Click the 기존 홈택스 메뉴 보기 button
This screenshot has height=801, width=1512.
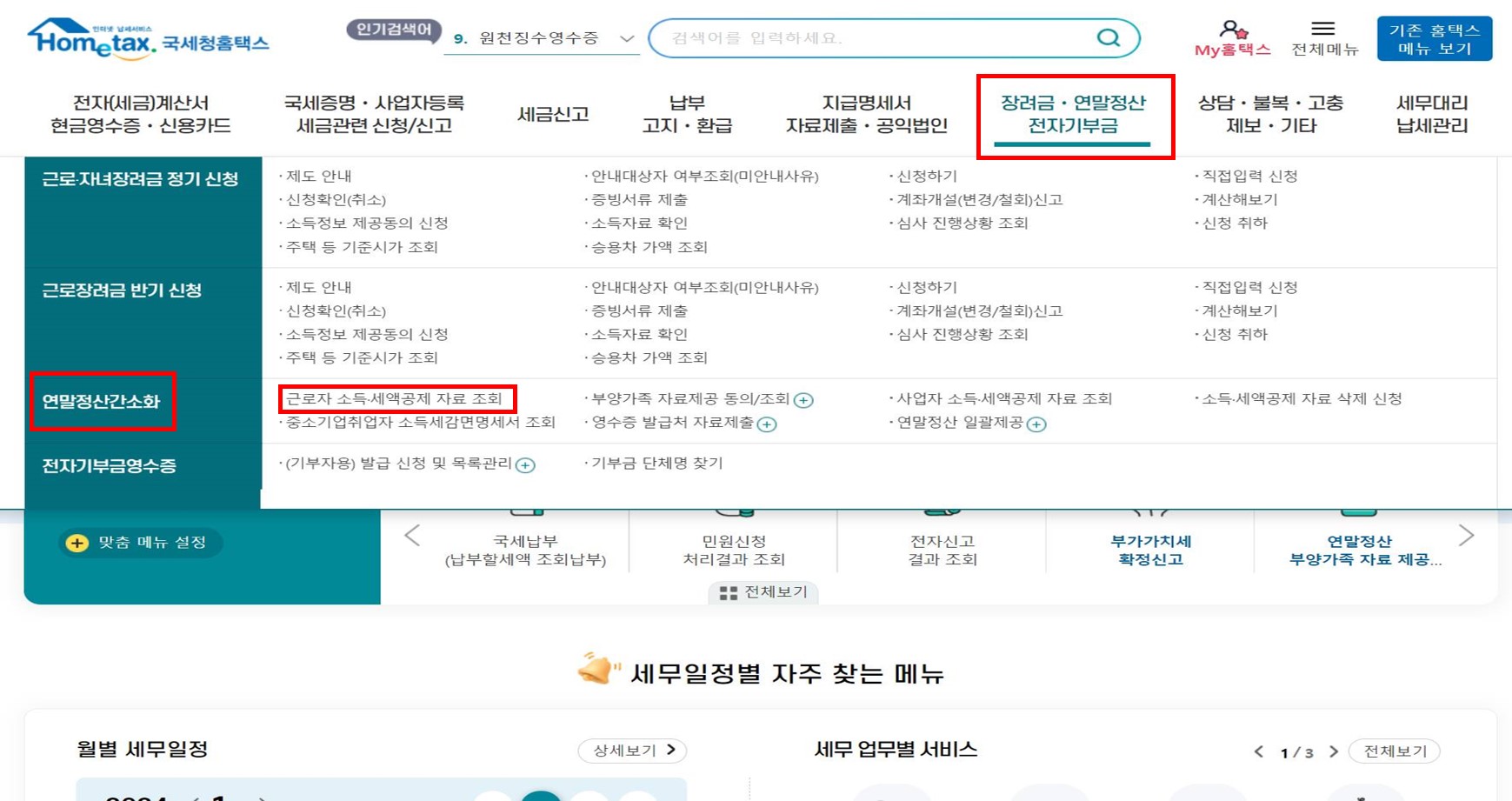click(x=1434, y=38)
